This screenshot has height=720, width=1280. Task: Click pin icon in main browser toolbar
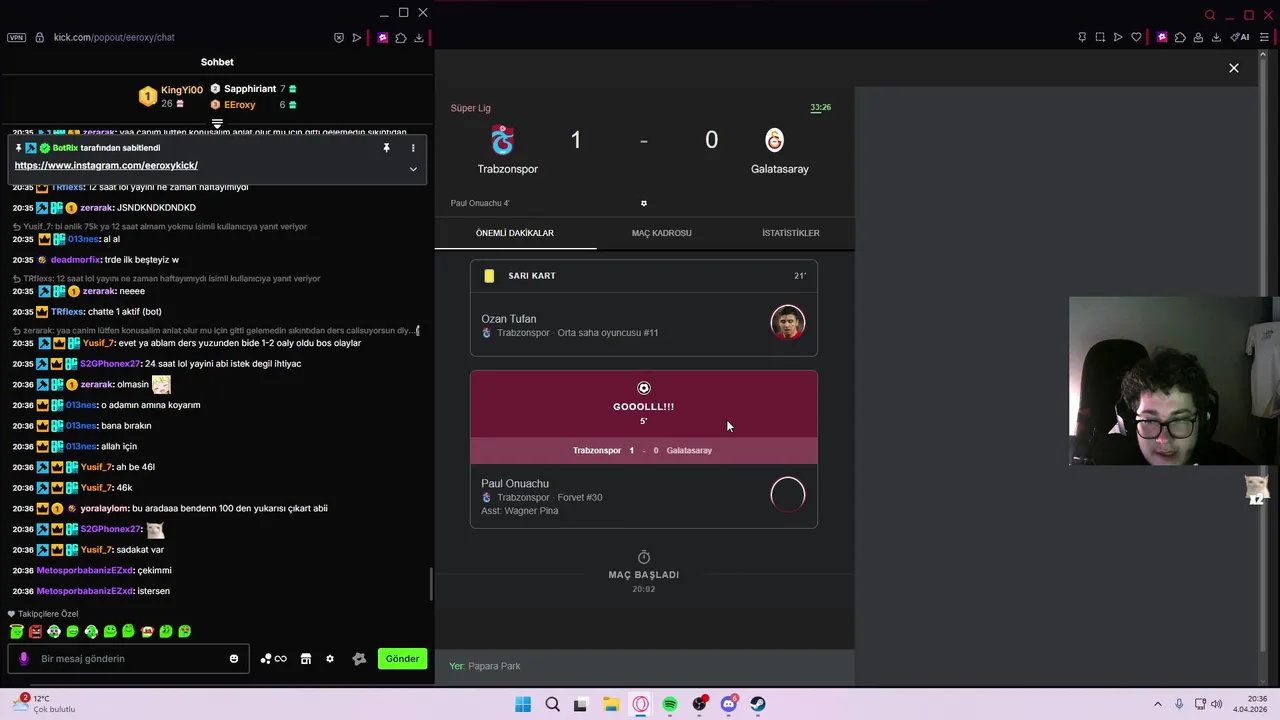pyautogui.click(x=1082, y=38)
